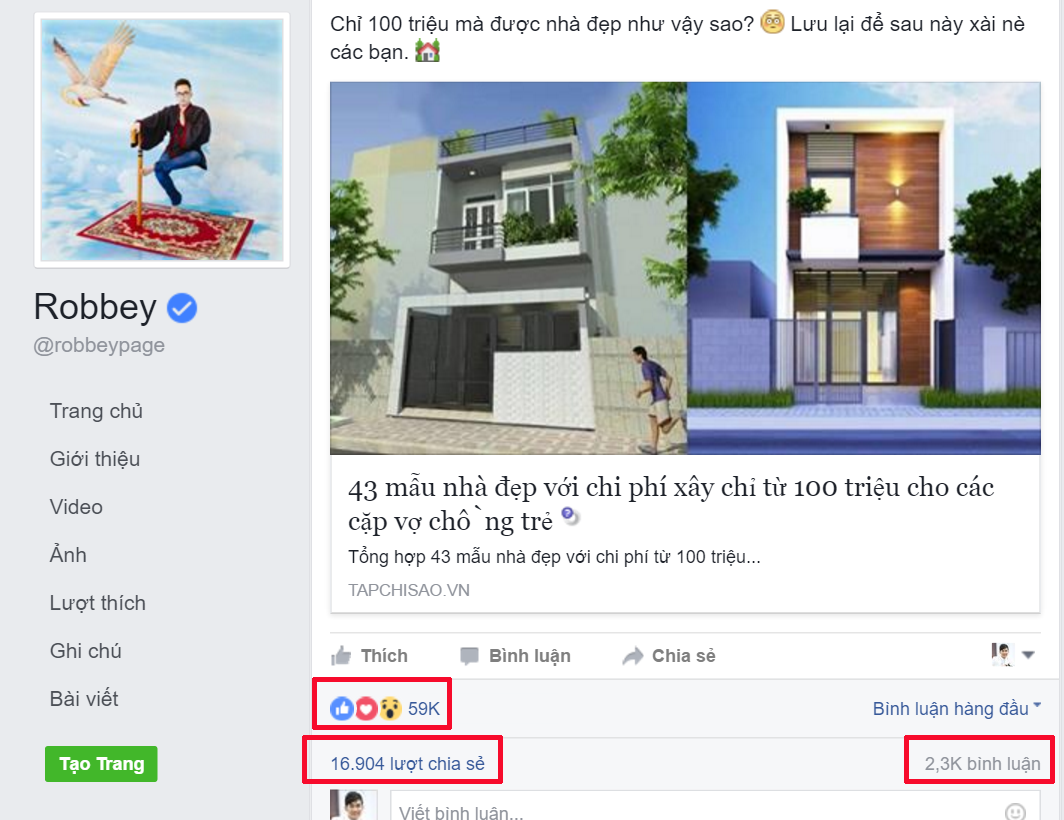This screenshot has height=820, width=1064.
Task: Open the Lượt thích section
Action: (x=98, y=603)
